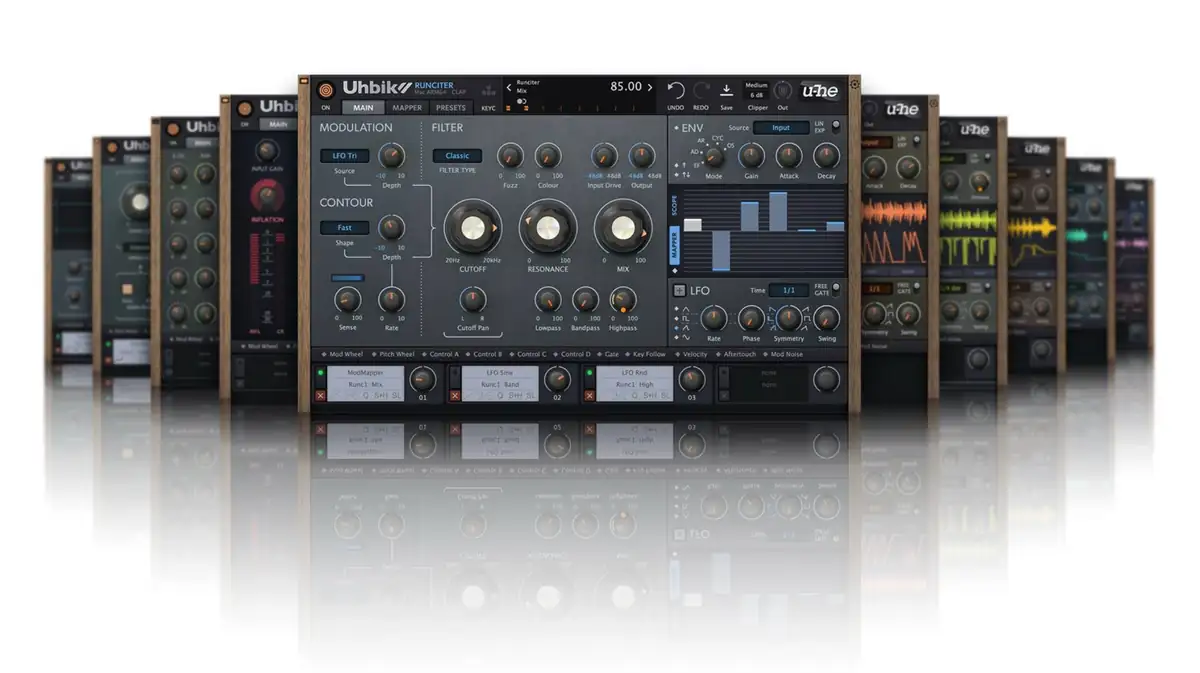The image size is (1200, 673).
Task: Switch to the MAPPER tab
Action: point(406,107)
